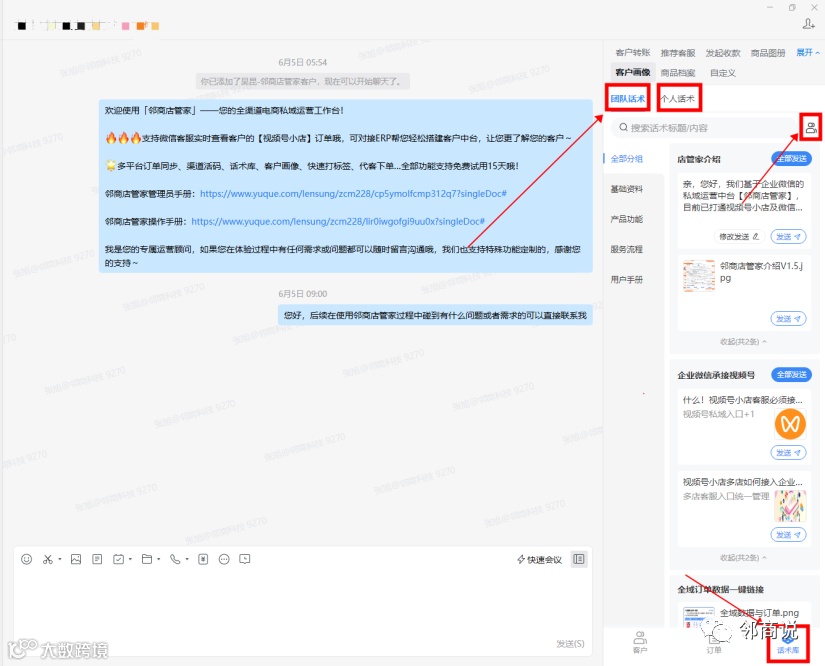Send the 视频号私域入口+1 article
825x666 pixels.
click(x=788, y=452)
